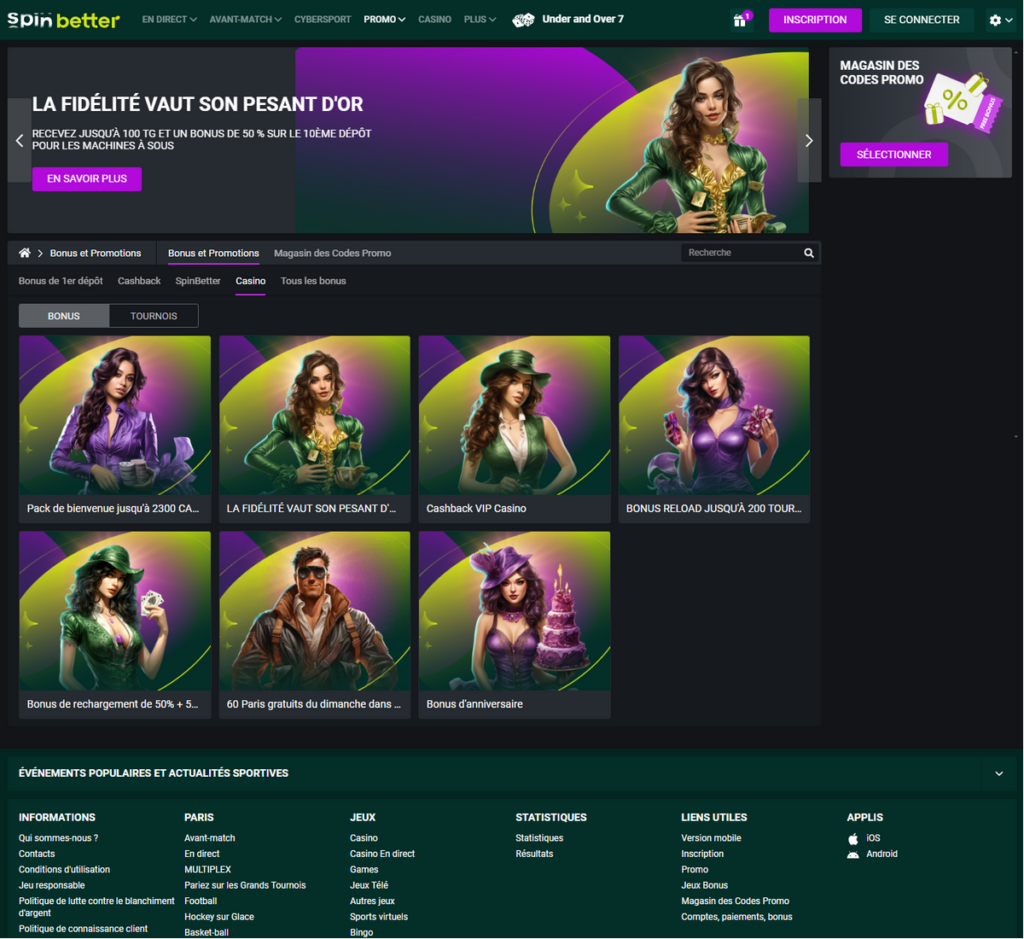Go to home via breadcrumb house icon

click(x=25, y=253)
